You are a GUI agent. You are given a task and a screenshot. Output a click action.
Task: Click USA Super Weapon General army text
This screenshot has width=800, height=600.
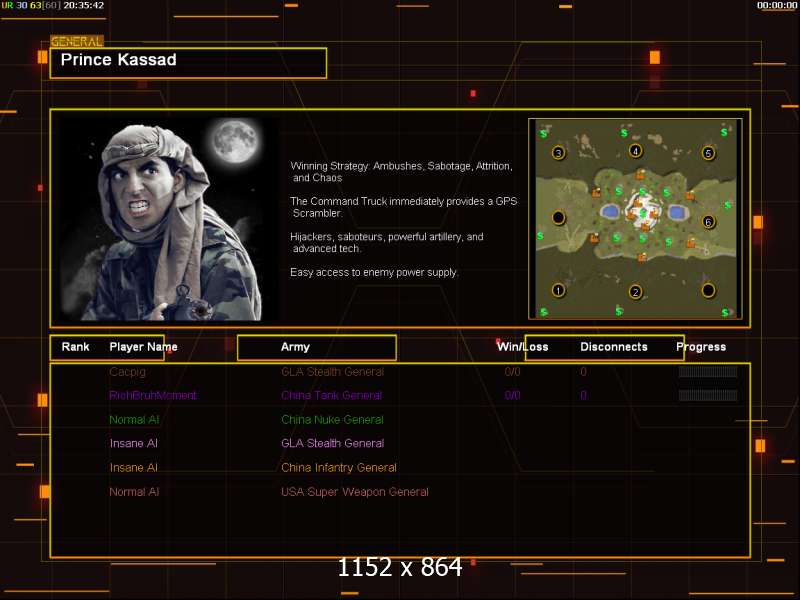355,492
